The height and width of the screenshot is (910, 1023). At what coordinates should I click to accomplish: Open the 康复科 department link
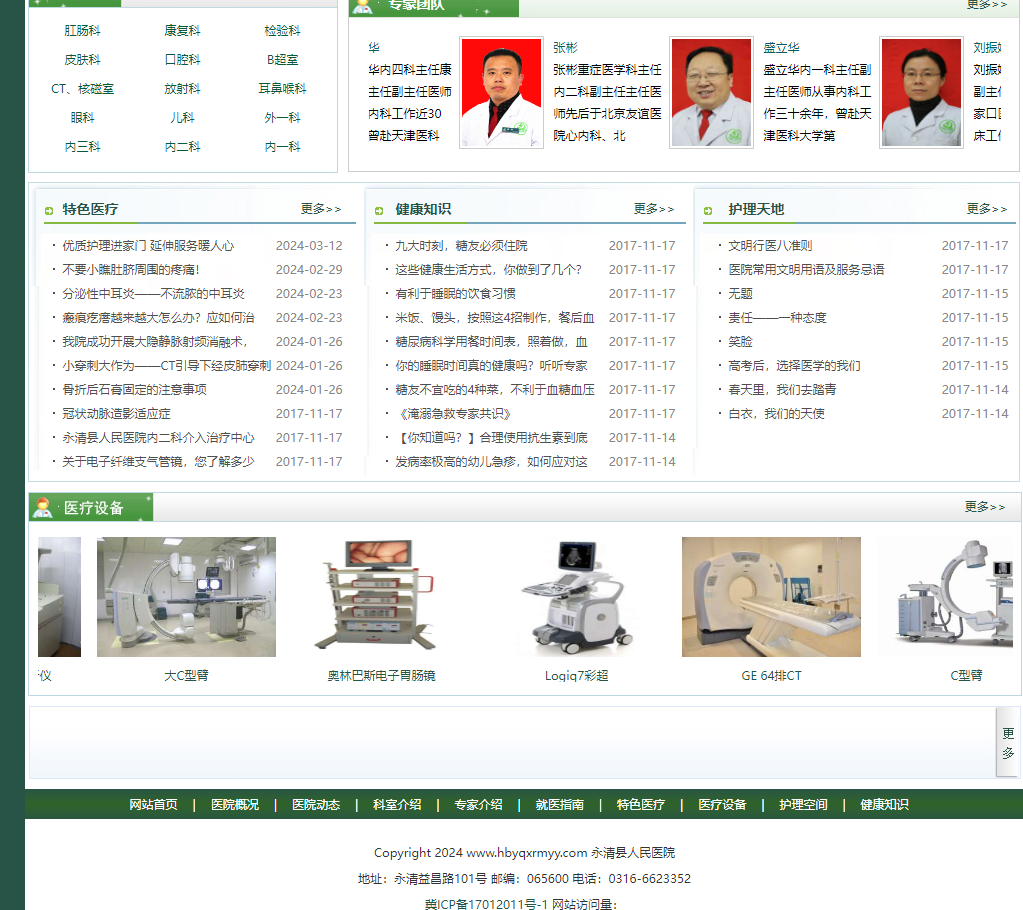pyautogui.click(x=182, y=31)
